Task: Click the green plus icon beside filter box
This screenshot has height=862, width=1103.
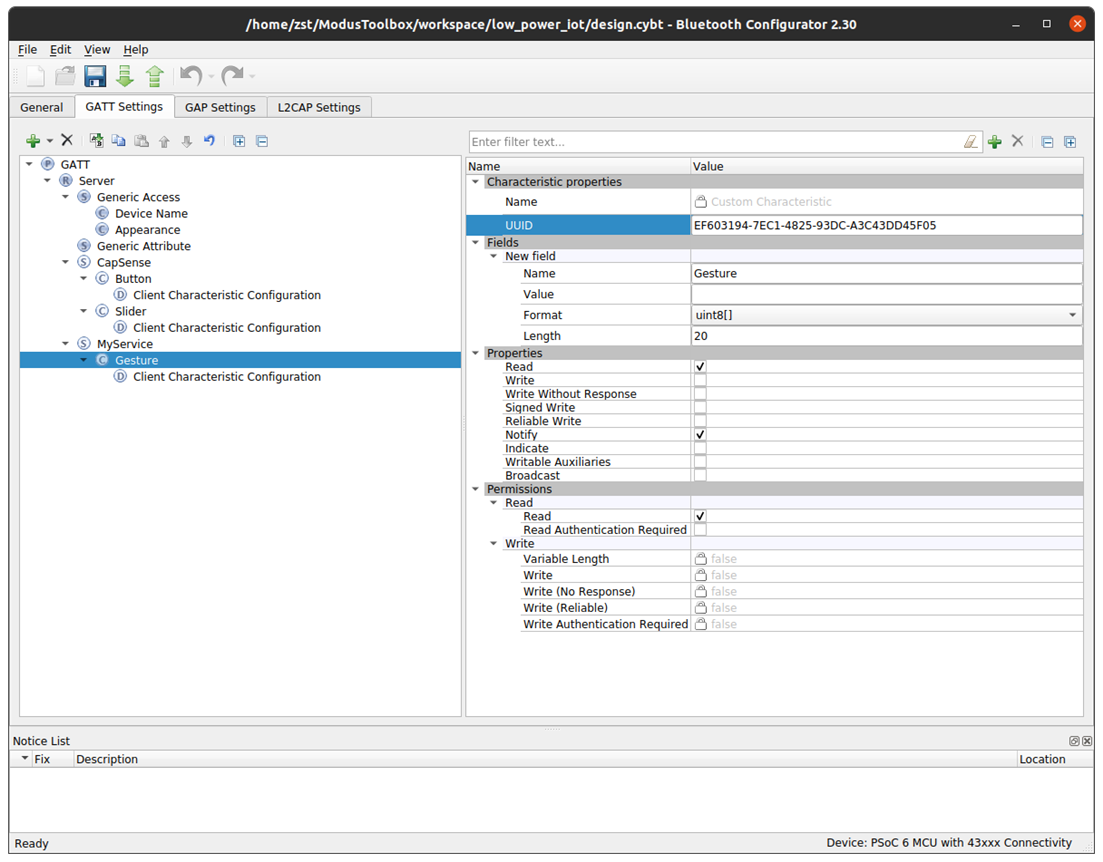Action: (x=994, y=142)
